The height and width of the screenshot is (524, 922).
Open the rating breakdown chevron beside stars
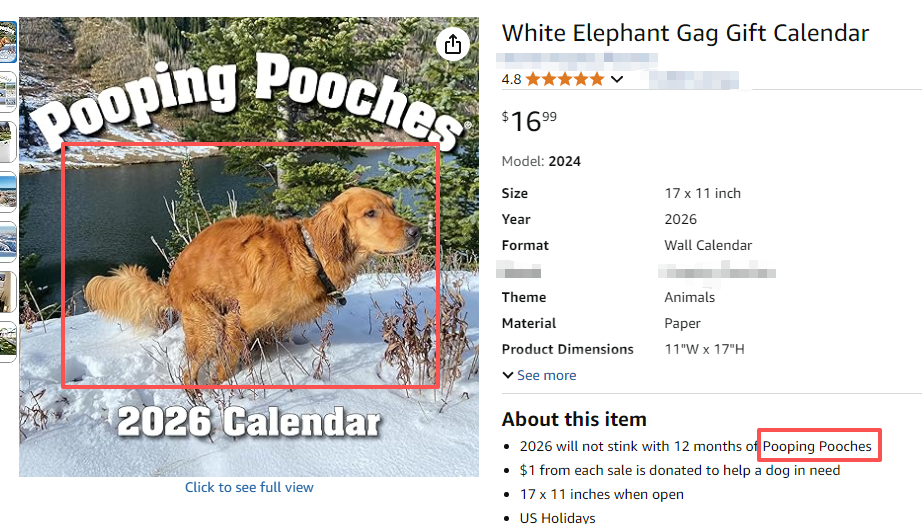pos(617,79)
